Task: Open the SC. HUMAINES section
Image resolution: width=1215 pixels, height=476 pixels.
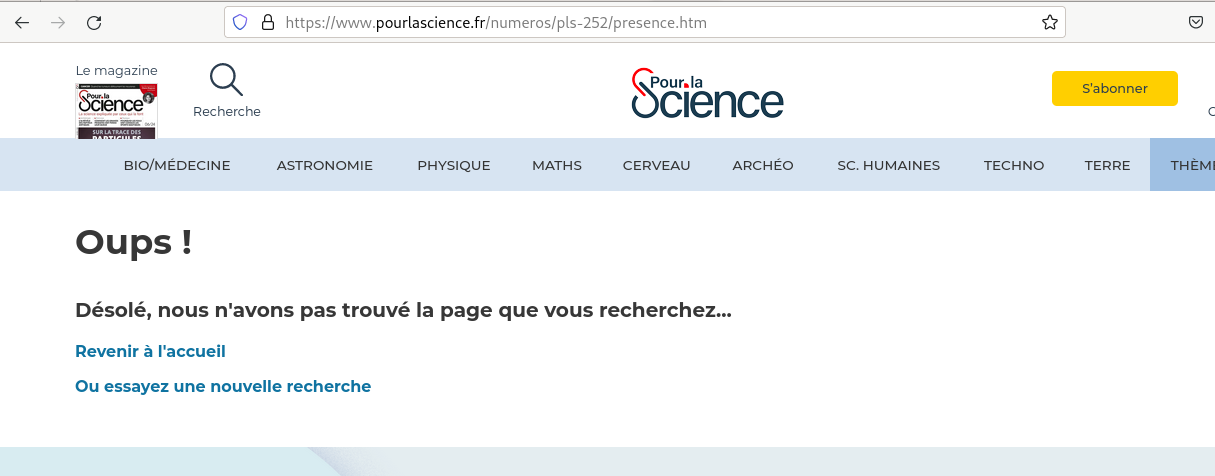Action: [x=889, y=165]
